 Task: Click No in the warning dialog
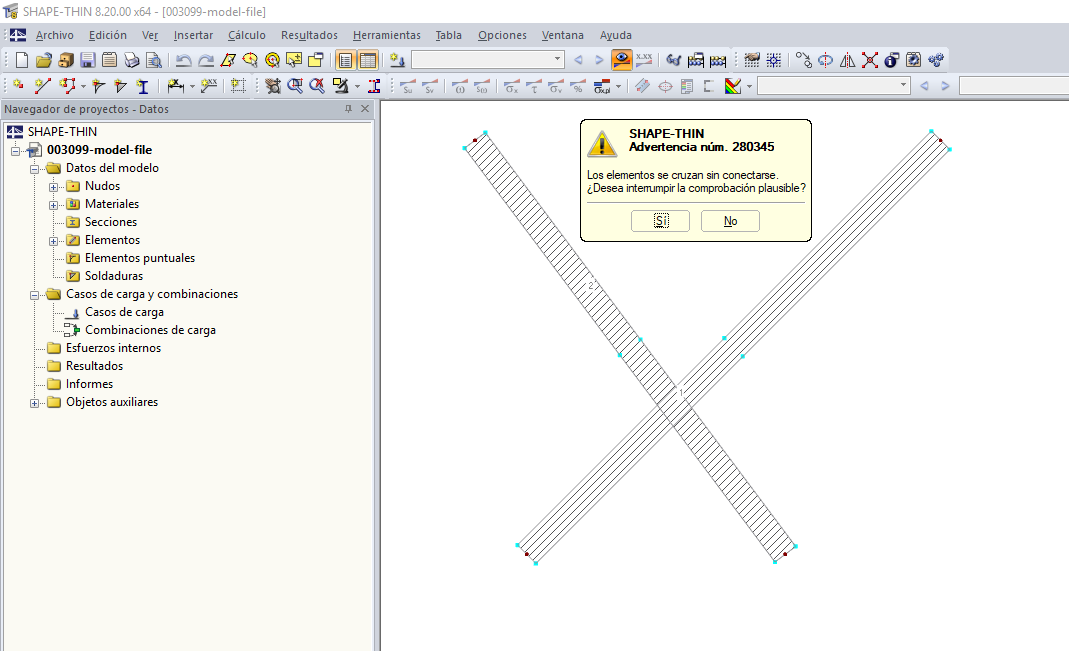[730, 221]
